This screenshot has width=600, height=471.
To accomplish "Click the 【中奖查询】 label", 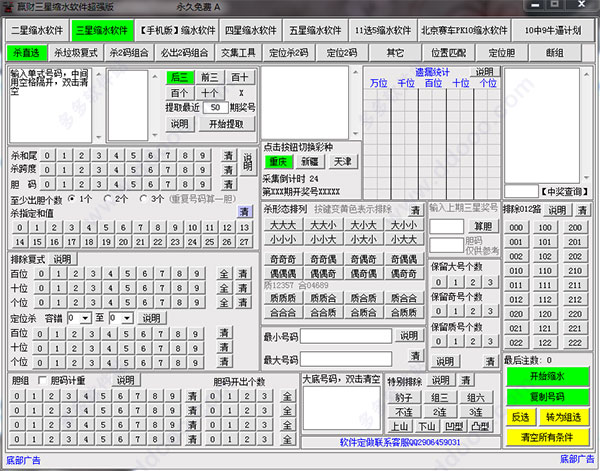I will [564, 191].
